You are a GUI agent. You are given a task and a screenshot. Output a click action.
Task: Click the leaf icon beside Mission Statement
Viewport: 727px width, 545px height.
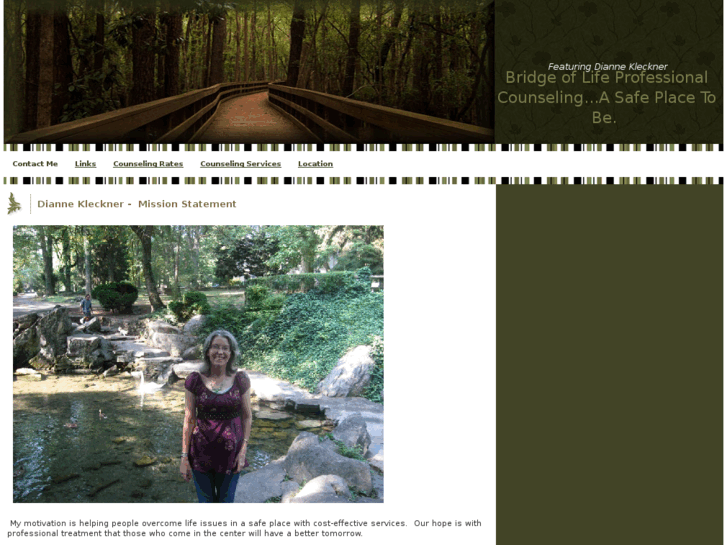(14, 204)
